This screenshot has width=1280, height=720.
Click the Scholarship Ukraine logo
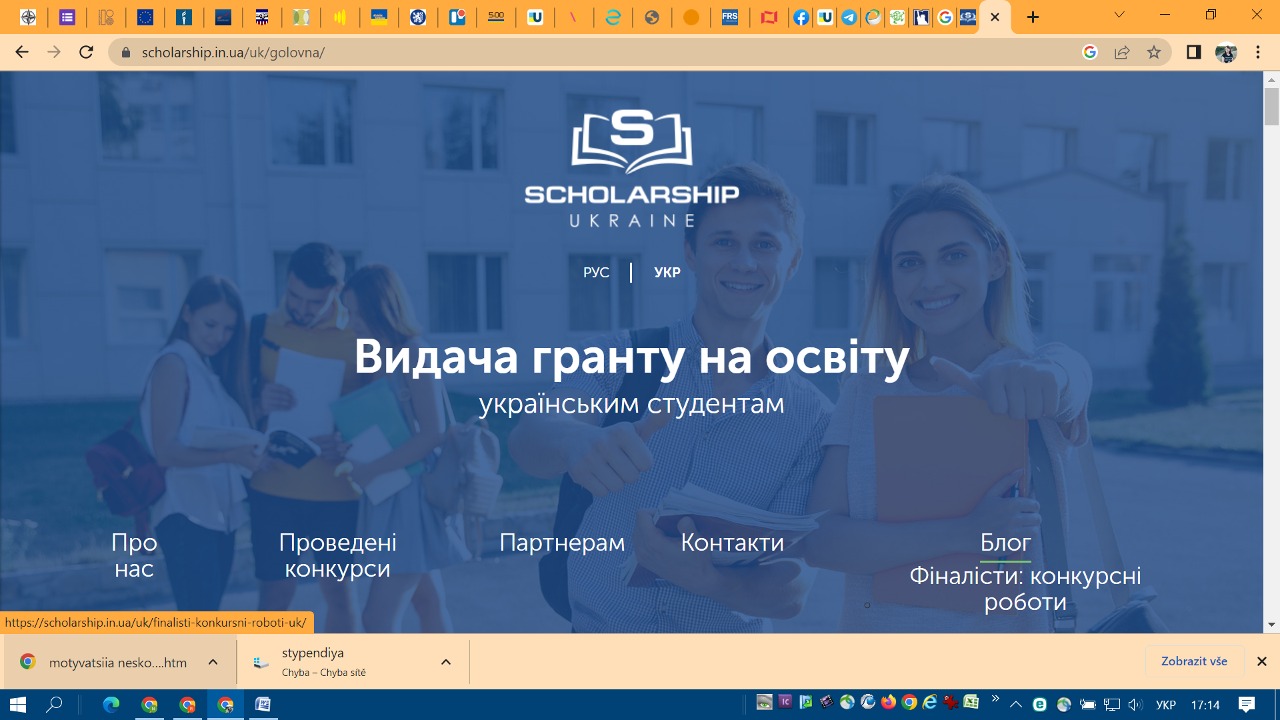point(631,169)
